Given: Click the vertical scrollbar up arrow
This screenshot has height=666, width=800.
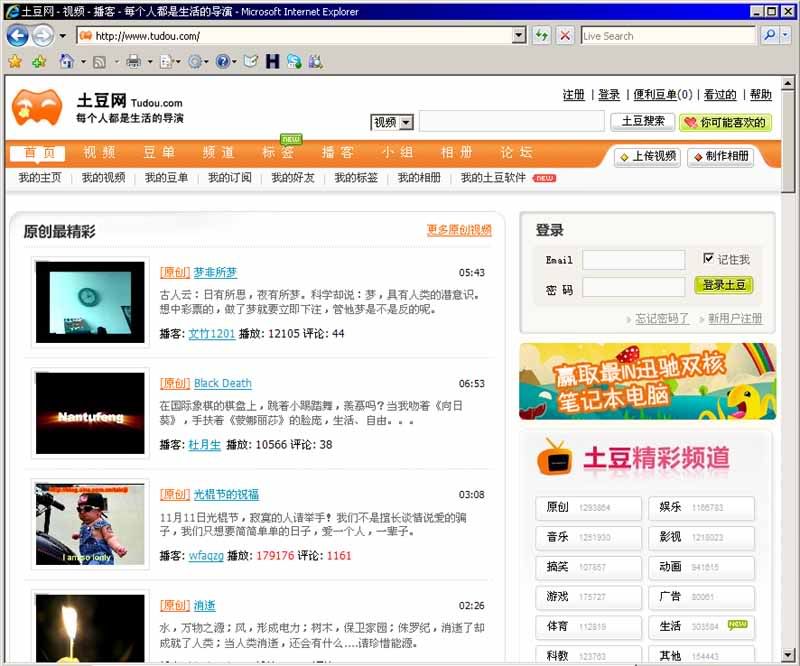Looking at the screenshot, I should point(788,83).
